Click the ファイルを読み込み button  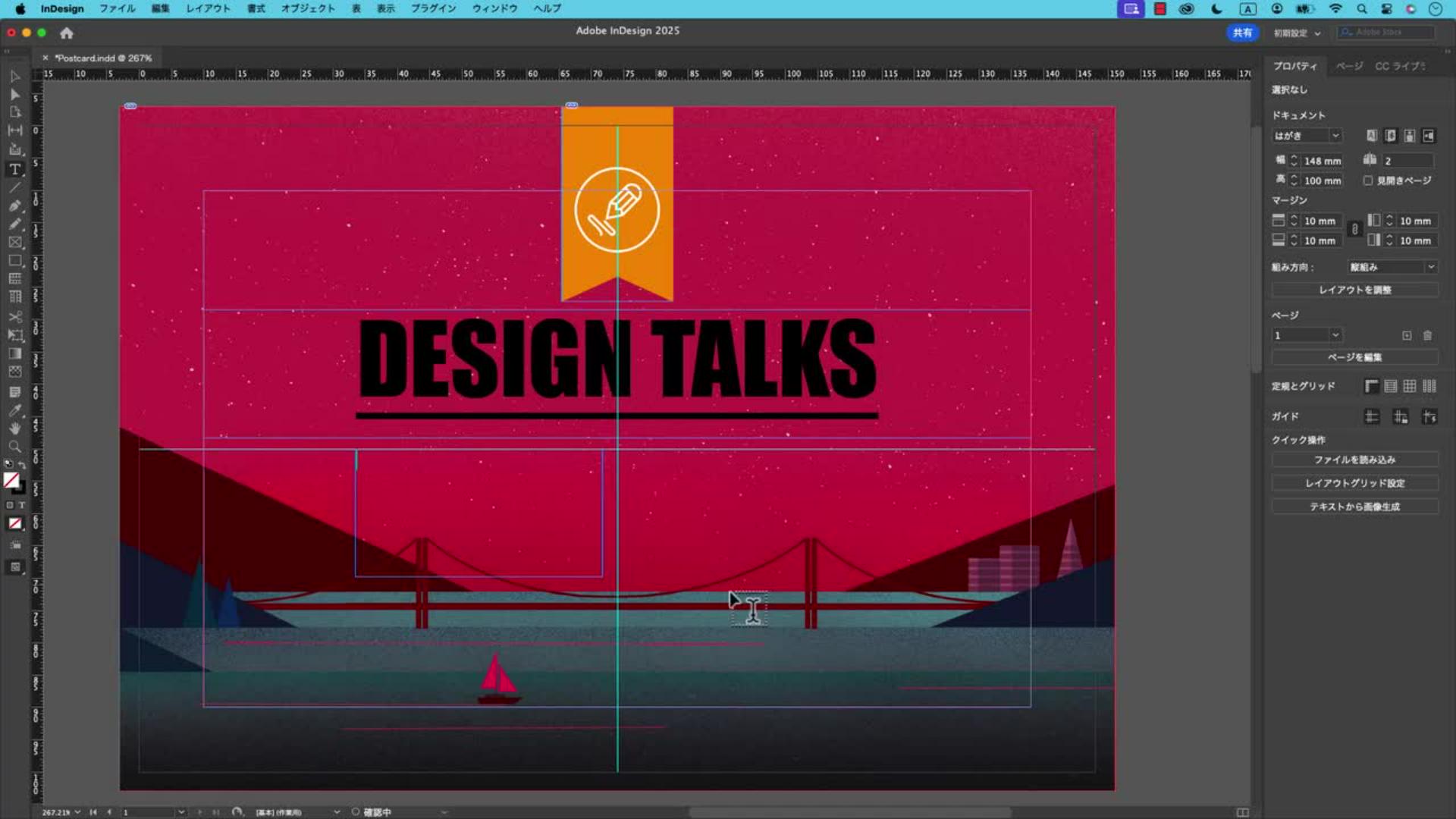[x=1354, y=460]
